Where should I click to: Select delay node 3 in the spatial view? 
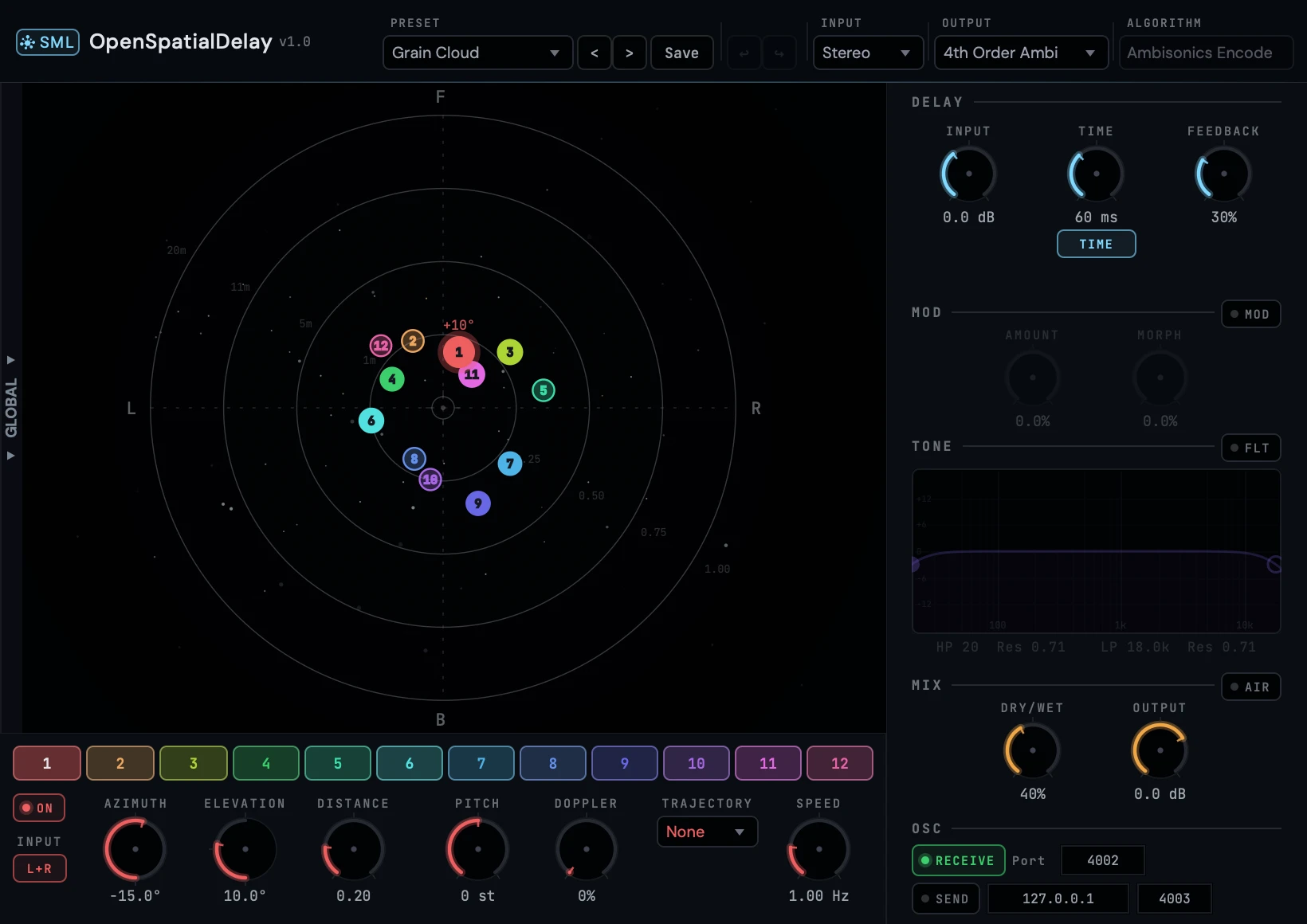[x=510, y=351]
